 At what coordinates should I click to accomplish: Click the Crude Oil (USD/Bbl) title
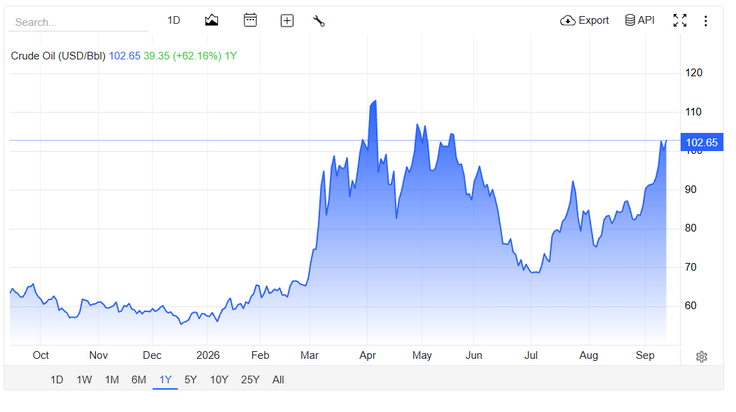click(x=58, y=56)
